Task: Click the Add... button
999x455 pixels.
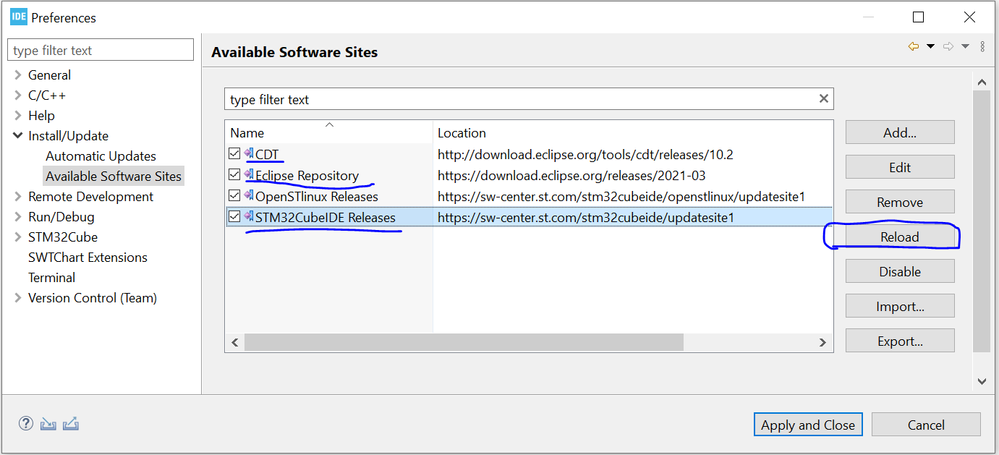Action: click(900, 133)
